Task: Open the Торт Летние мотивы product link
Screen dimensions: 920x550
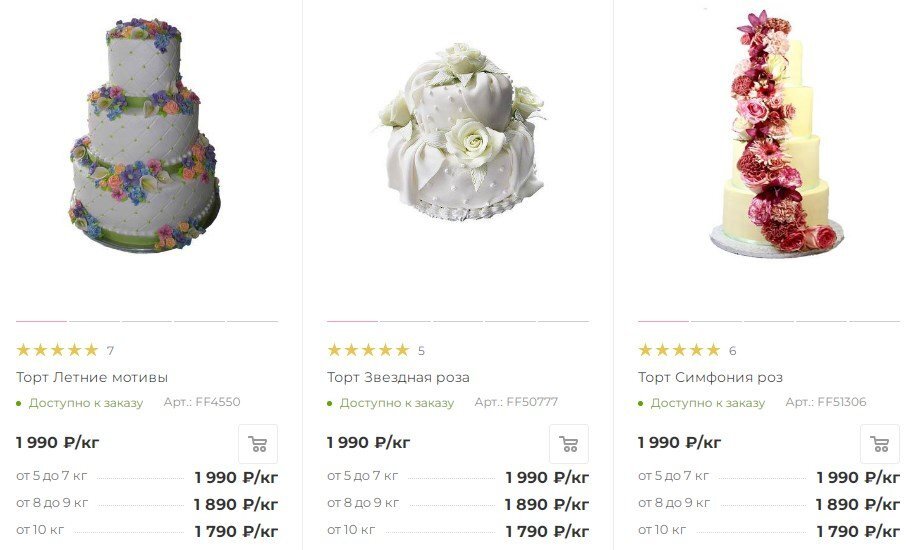Action: tap(92, 377)
